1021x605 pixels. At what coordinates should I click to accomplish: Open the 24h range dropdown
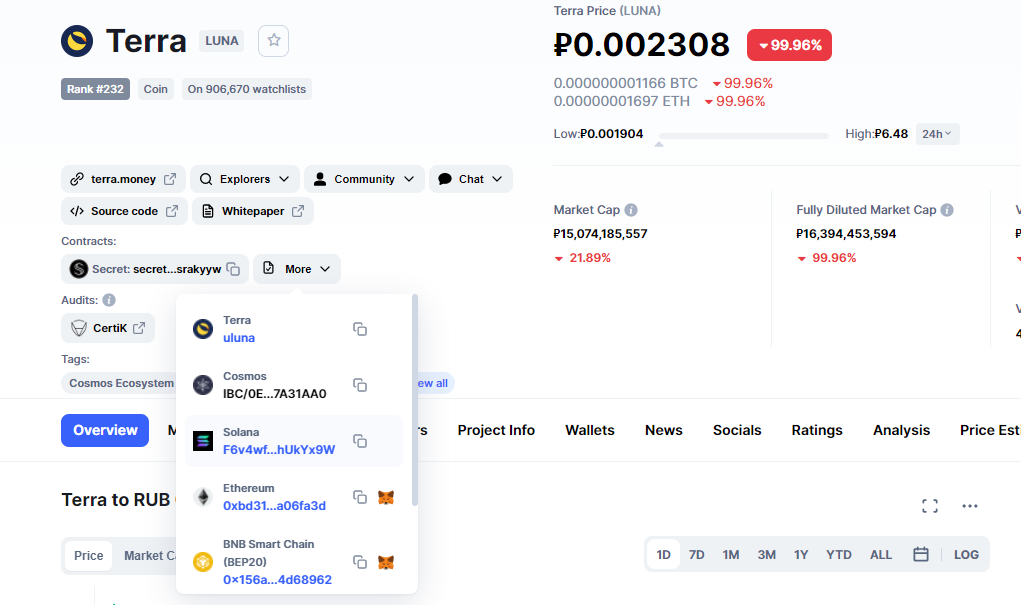tap(937, 134)
